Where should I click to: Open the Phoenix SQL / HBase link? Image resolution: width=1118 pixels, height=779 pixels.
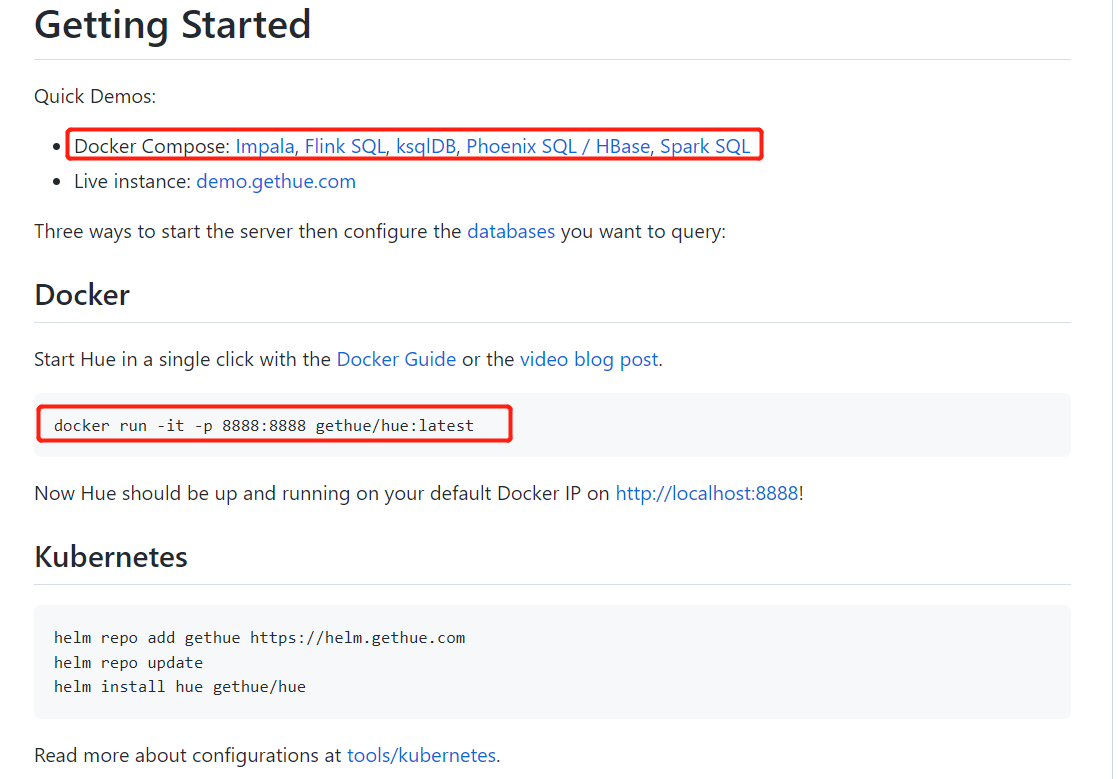tap(558, 146)
